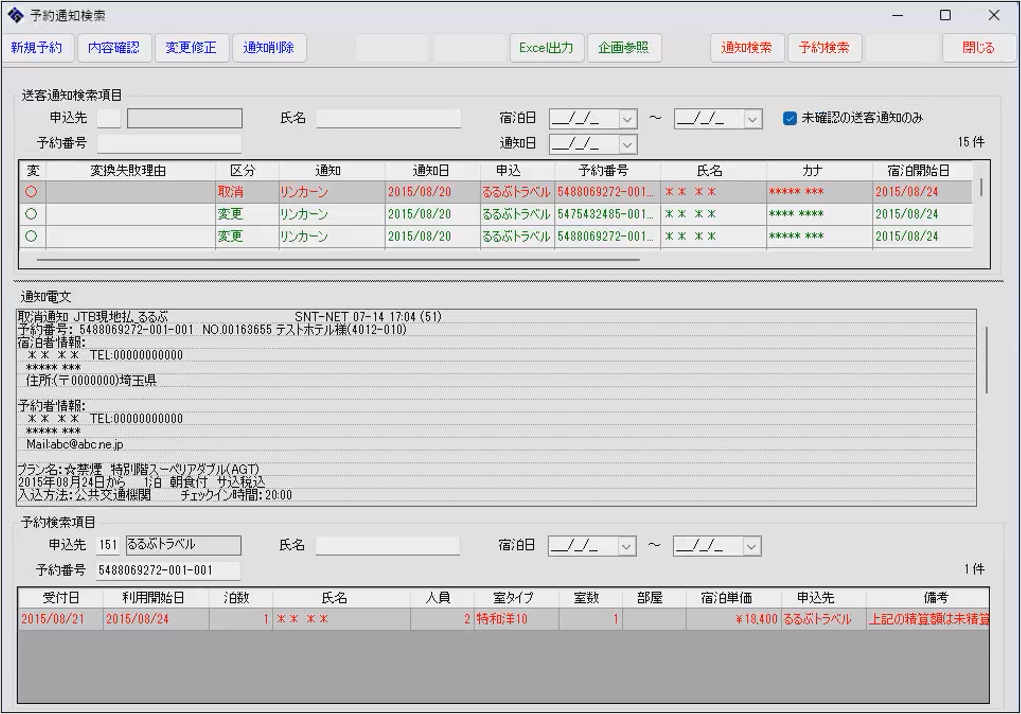Click the 新規予約 toolbar button

point(37,48)
